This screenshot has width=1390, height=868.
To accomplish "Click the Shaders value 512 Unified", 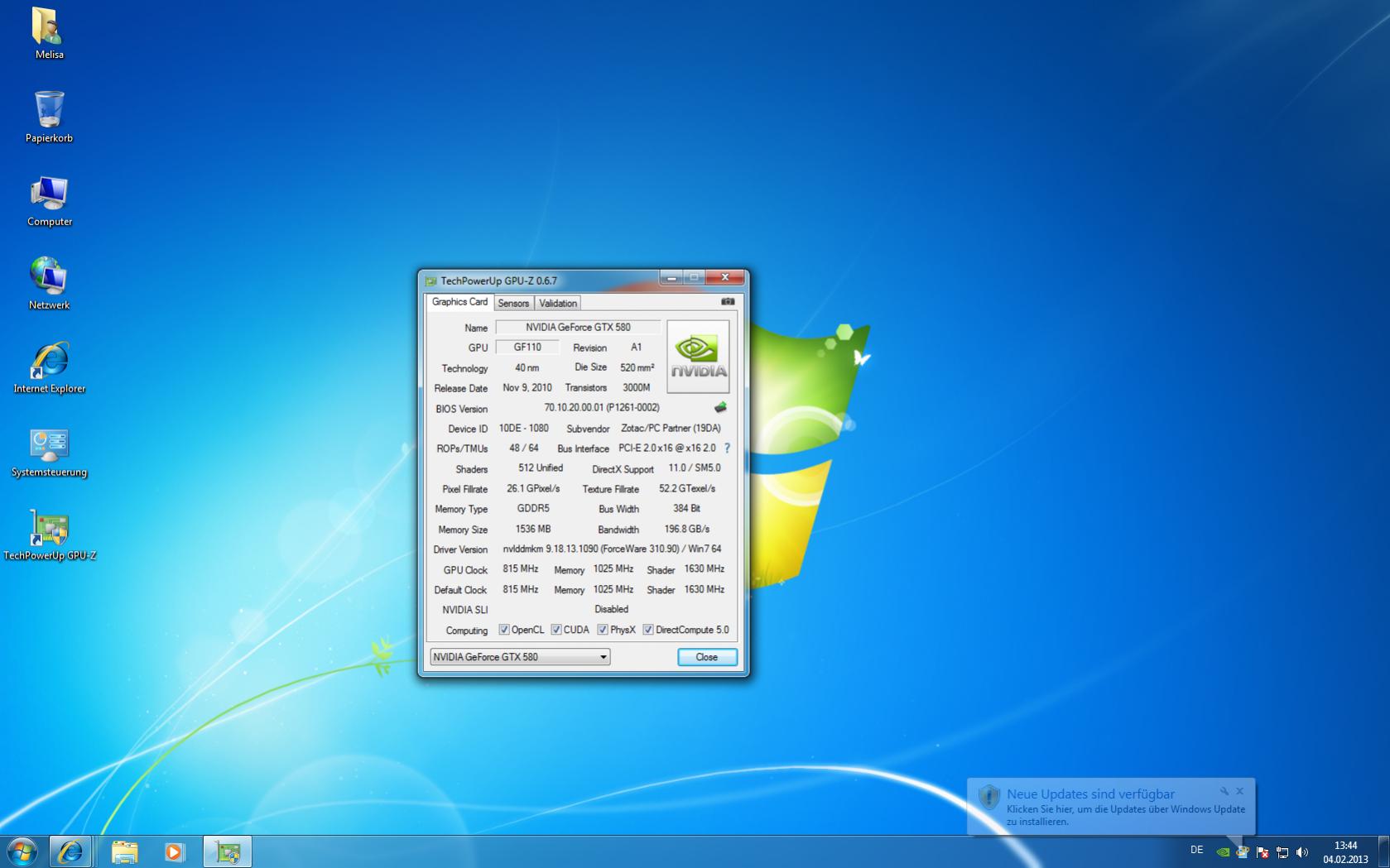I will tap(541, 468).
